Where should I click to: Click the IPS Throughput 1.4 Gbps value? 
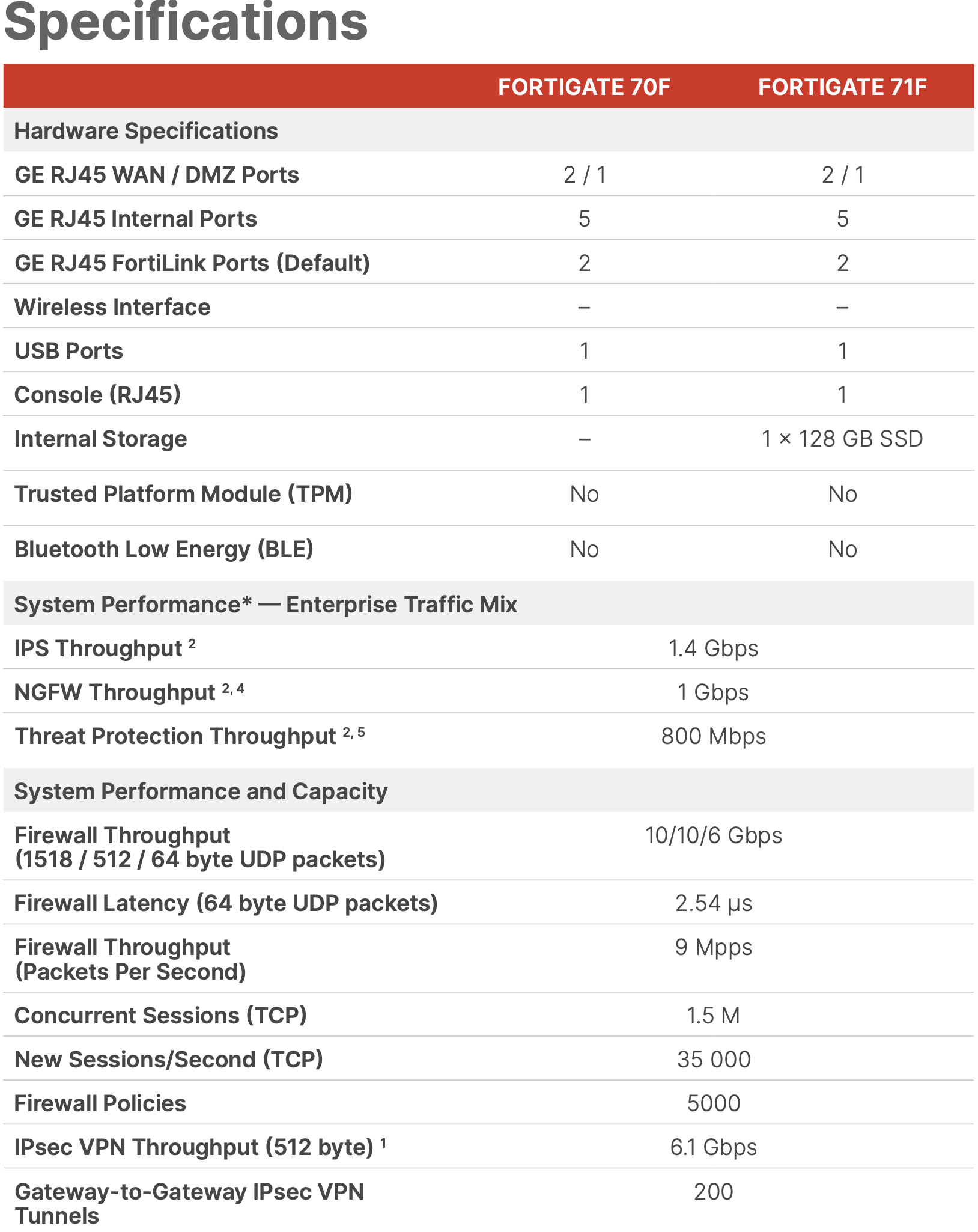click(x=713, y=648)
